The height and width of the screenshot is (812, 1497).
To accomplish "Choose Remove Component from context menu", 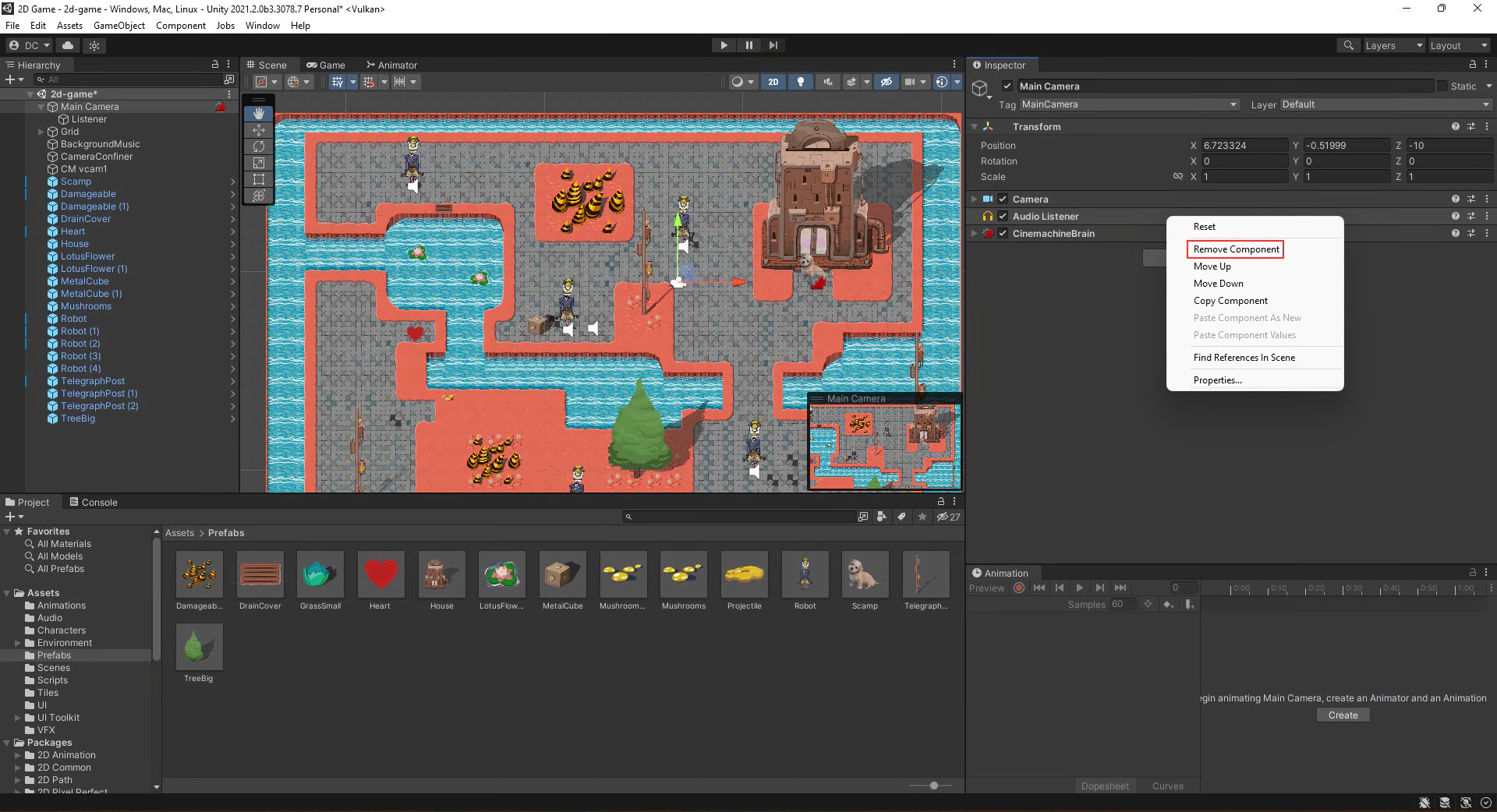I will 1236,249.
